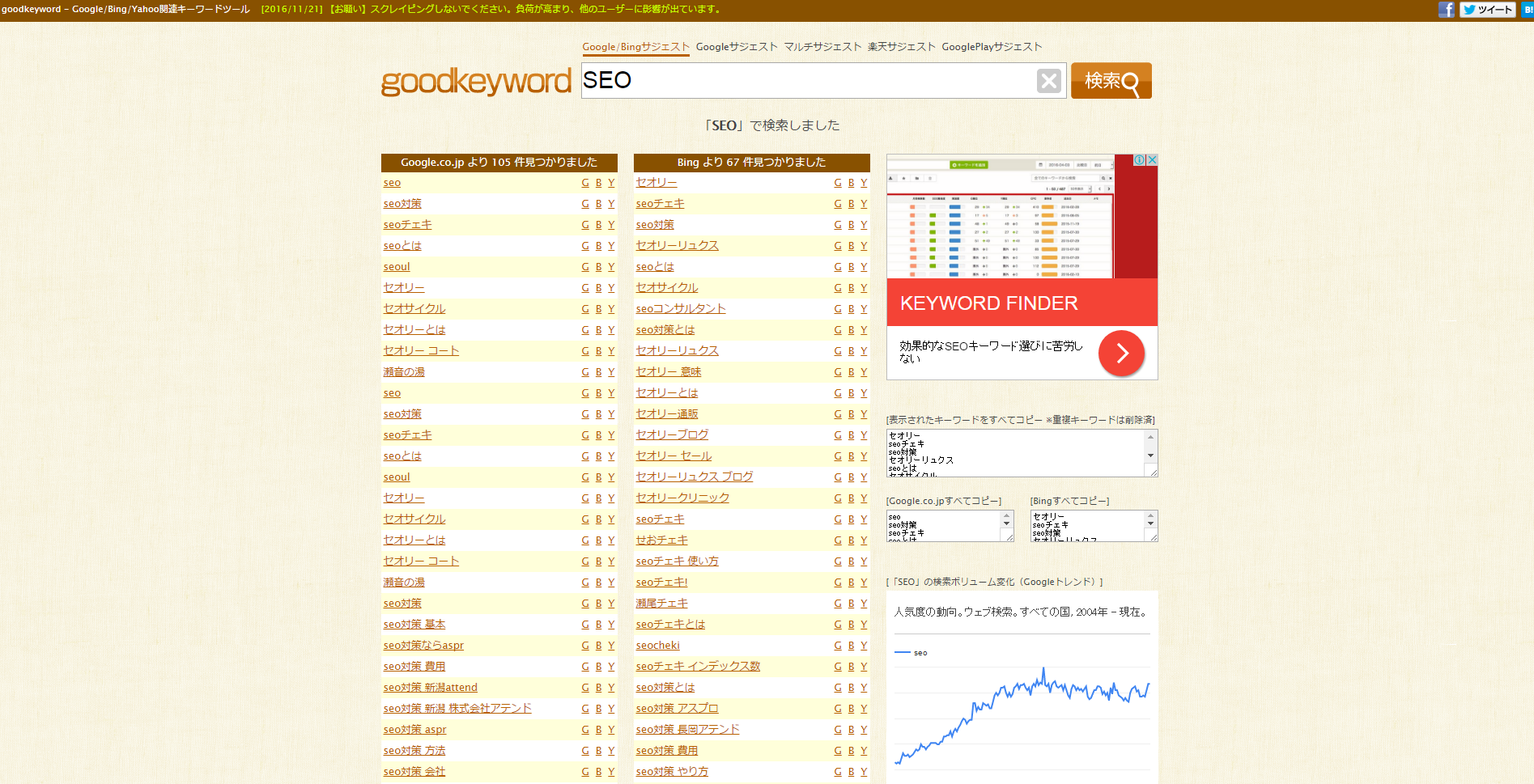Open seoコンサルタント link in Bing list
This screenshot has height=784, width=1534.
680,309
